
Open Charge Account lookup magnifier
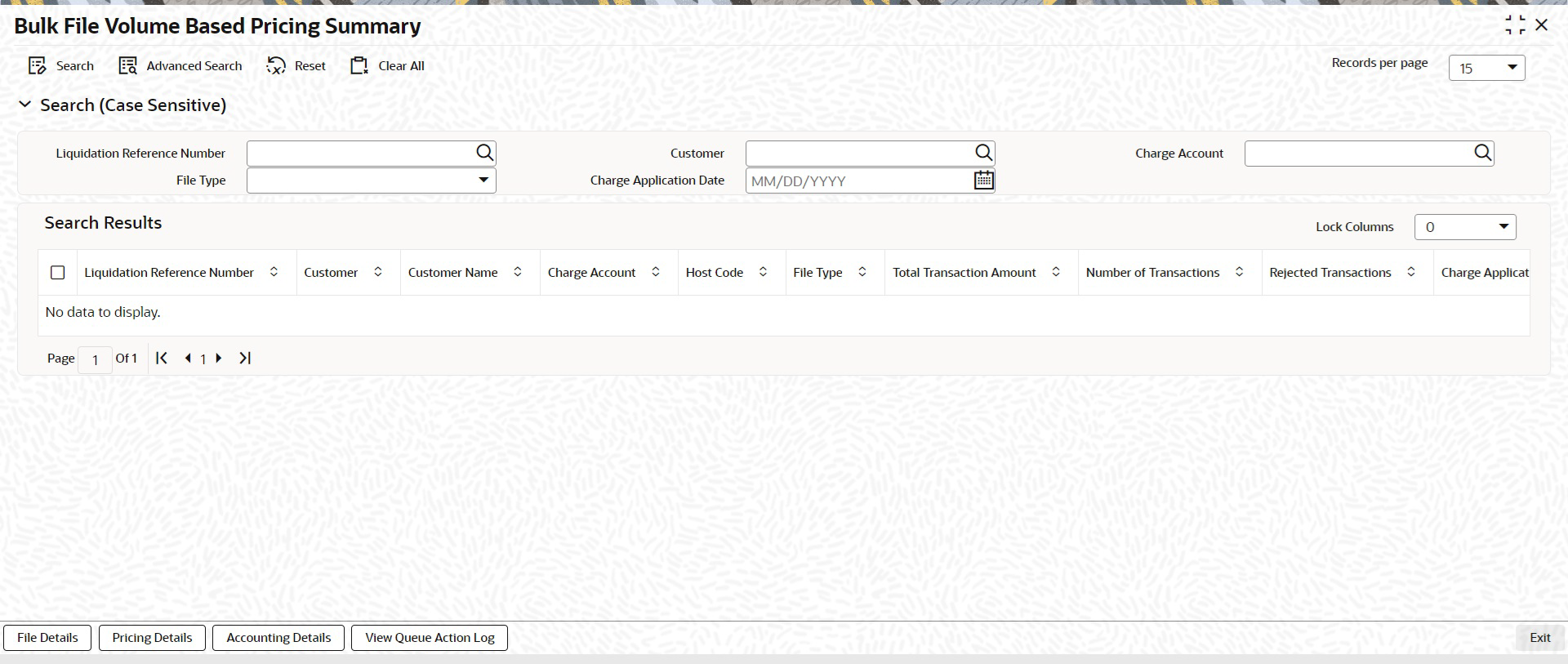pos(1483,153)
